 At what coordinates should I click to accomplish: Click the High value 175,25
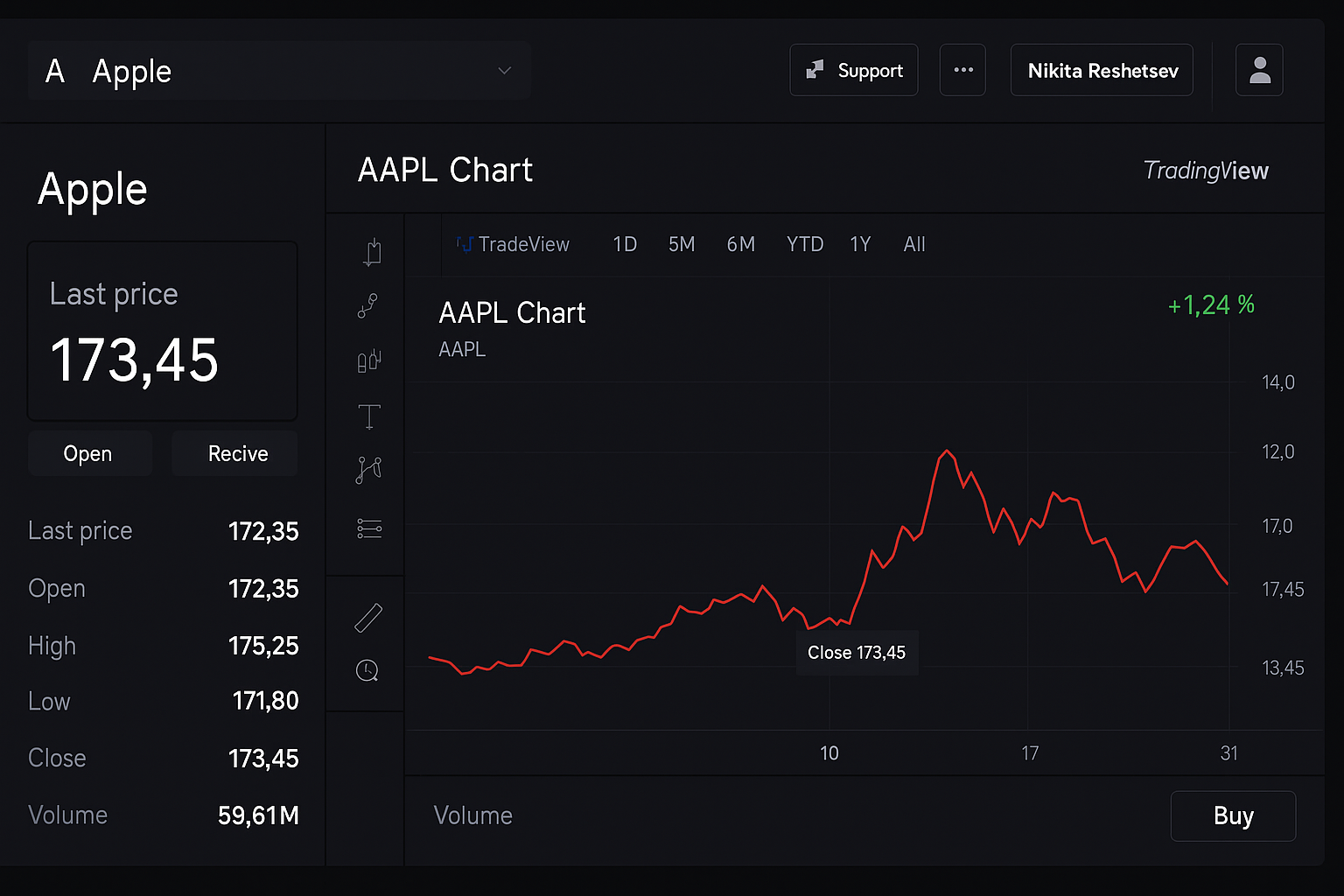pos(263,646)
